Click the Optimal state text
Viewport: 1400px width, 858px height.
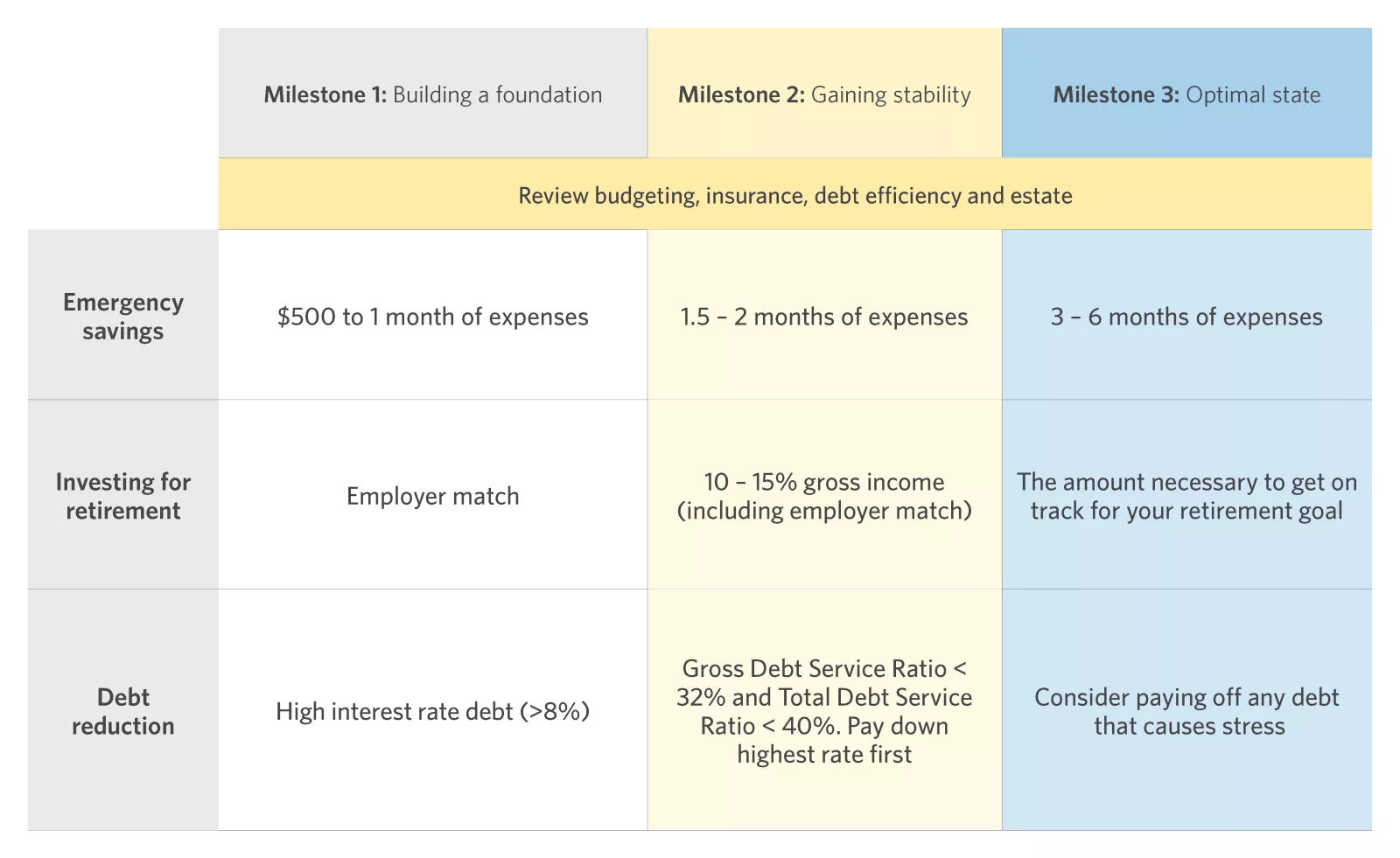[1253, 94]
